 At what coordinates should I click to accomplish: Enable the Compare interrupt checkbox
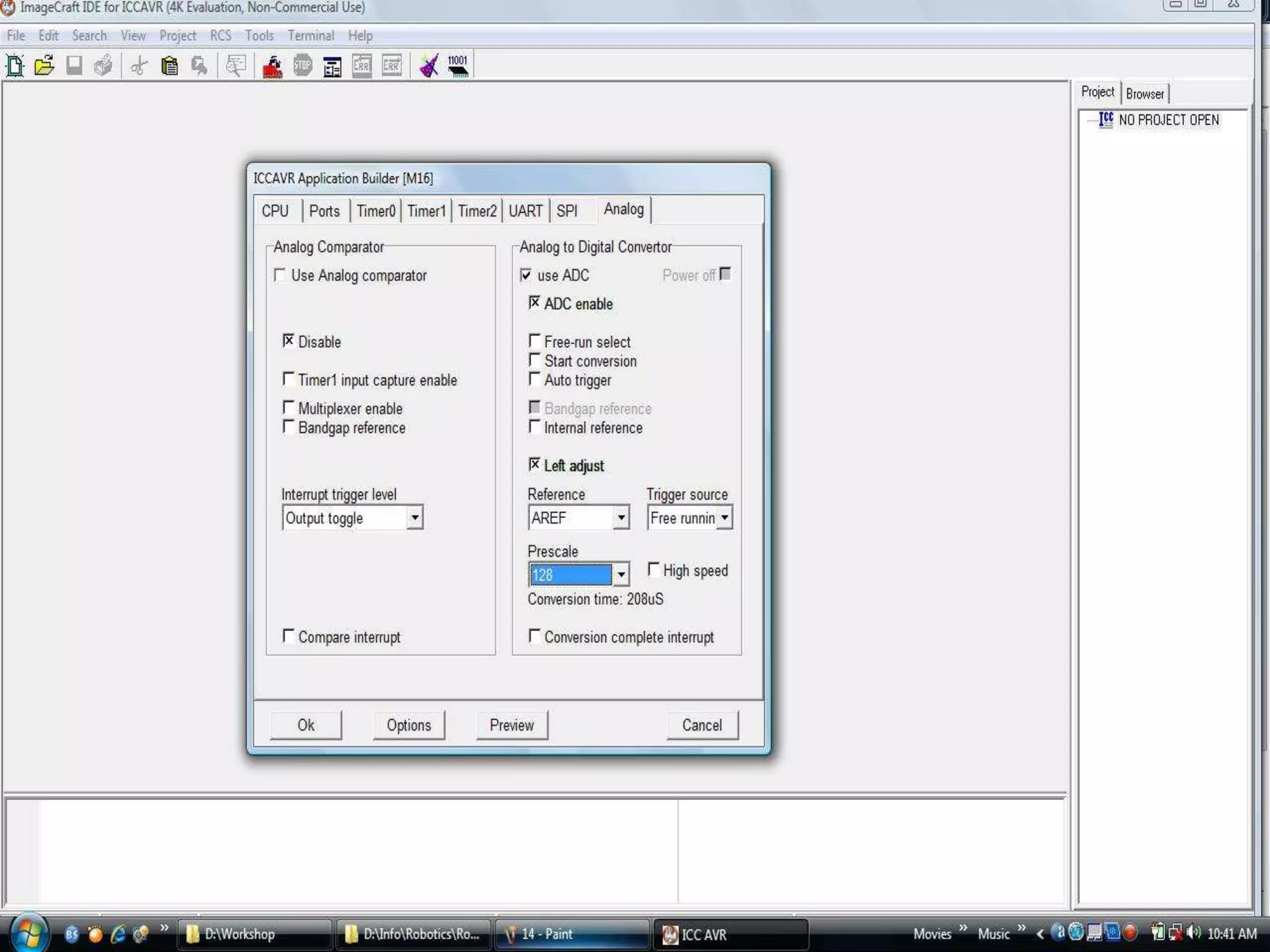[288, 636]
